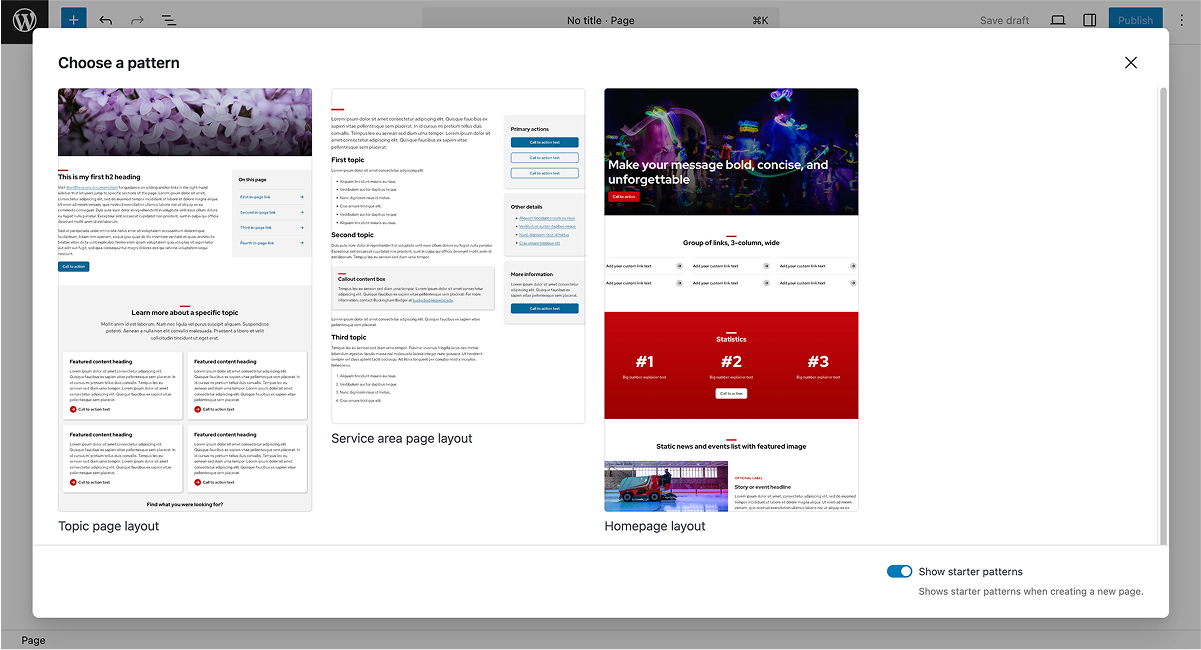Image resolution: width=1201 pixels, height=650 pixels.
Task: Dismiss the Choose a pattern dialog
Action: tap(1130, 62)
